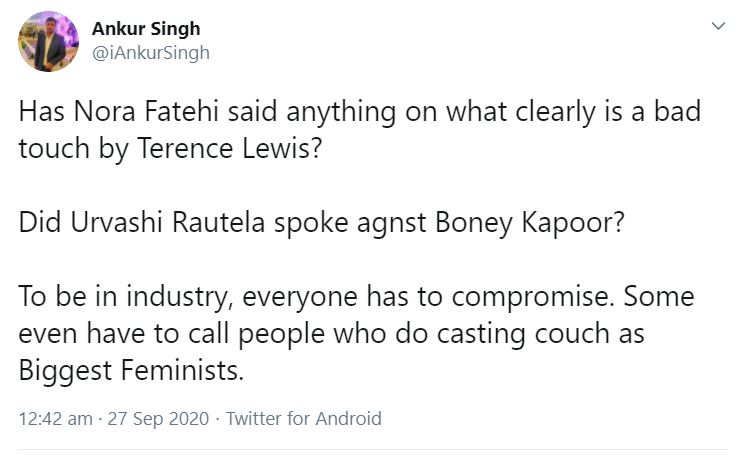This screenshot has width=743, height=455.
Task: Click the name Nora Fatehi in tweet
Action: click(146, 112)
